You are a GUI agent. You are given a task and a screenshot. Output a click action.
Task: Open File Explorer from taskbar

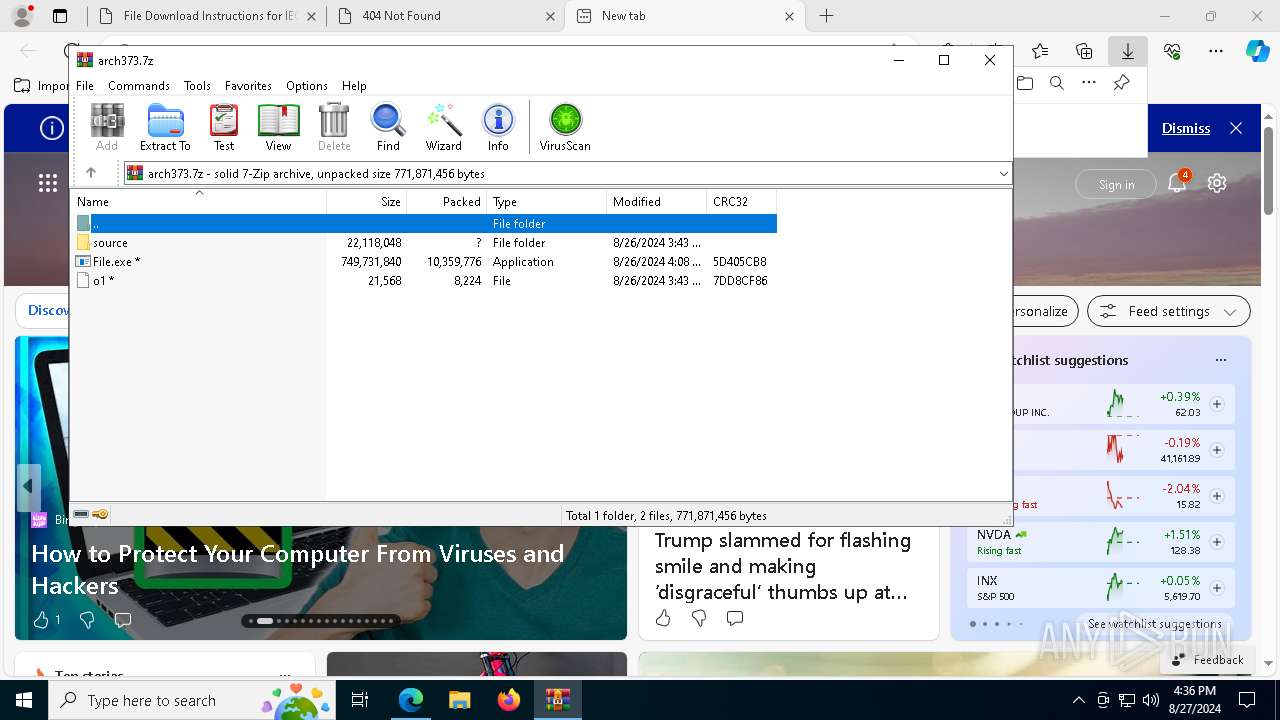[x=459, y=700]
